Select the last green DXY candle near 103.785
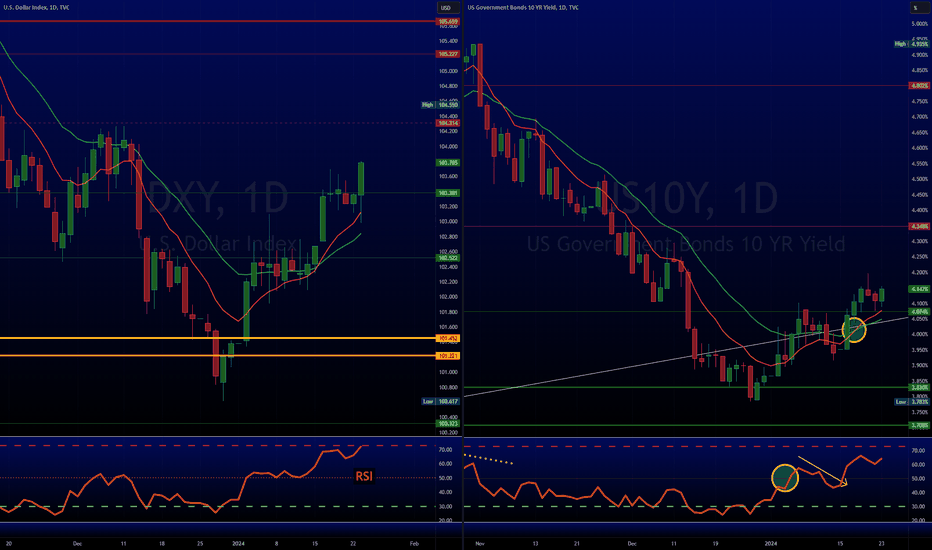Screen dimensions: 932x550 click(x=361, y=178)
